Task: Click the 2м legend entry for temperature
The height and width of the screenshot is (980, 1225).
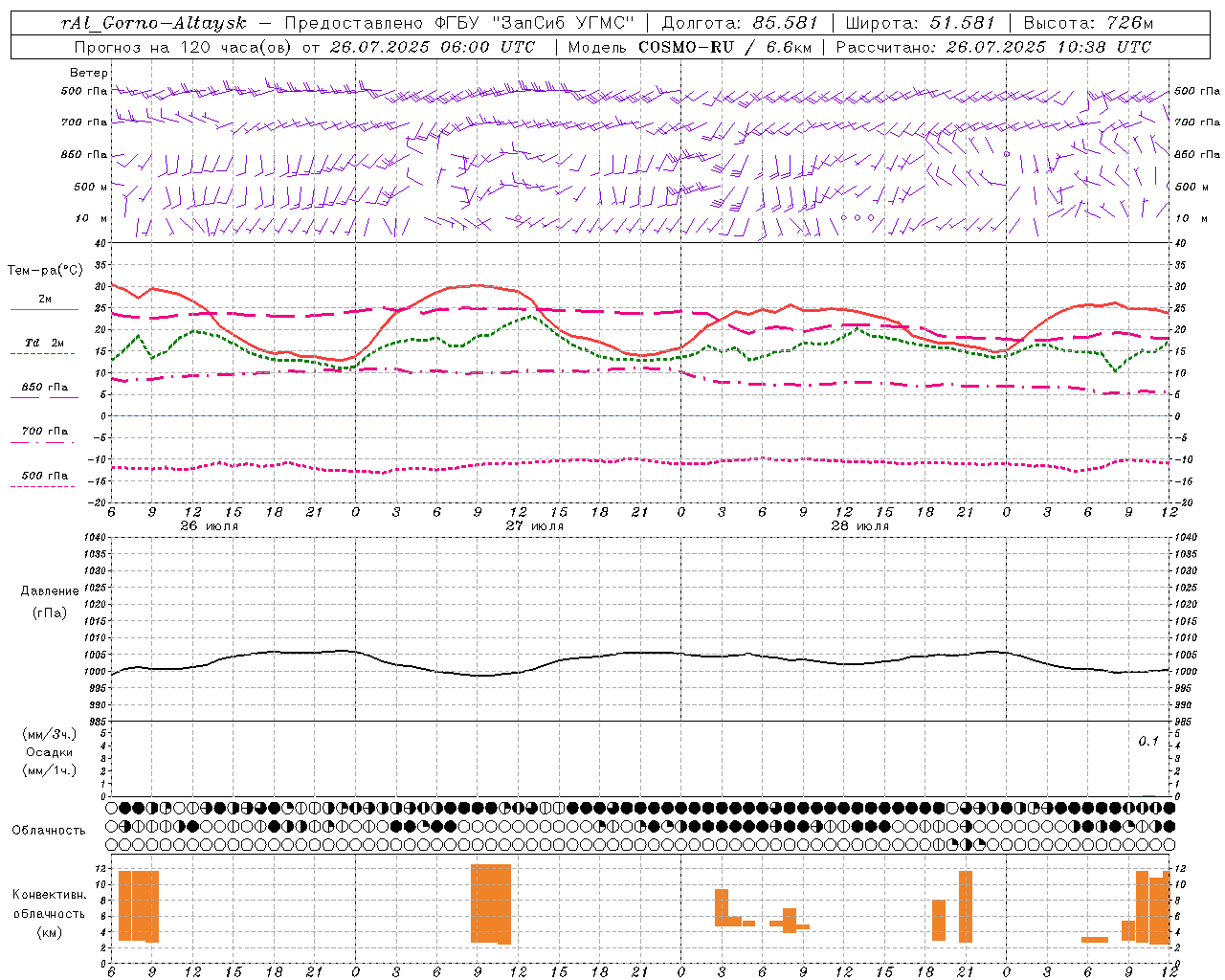Action: (x=44, y=299)
